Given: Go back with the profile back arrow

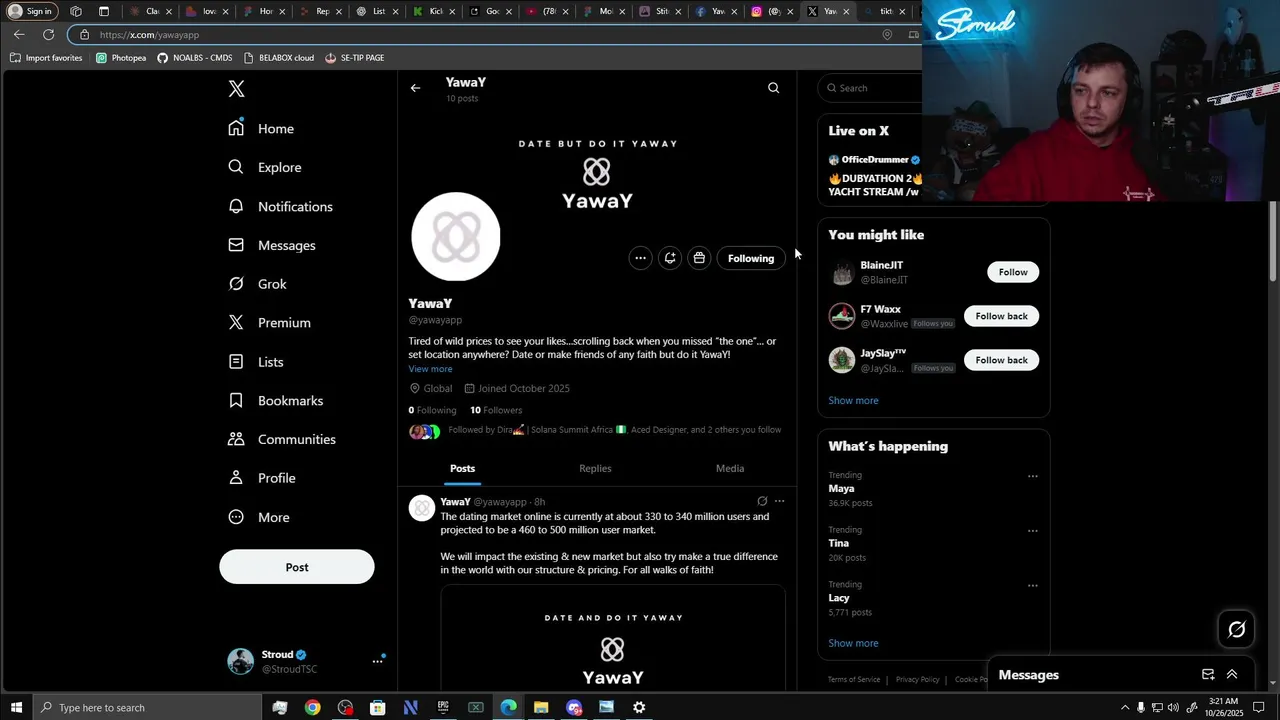Looking at the screenshot, I should click(415, 88).
